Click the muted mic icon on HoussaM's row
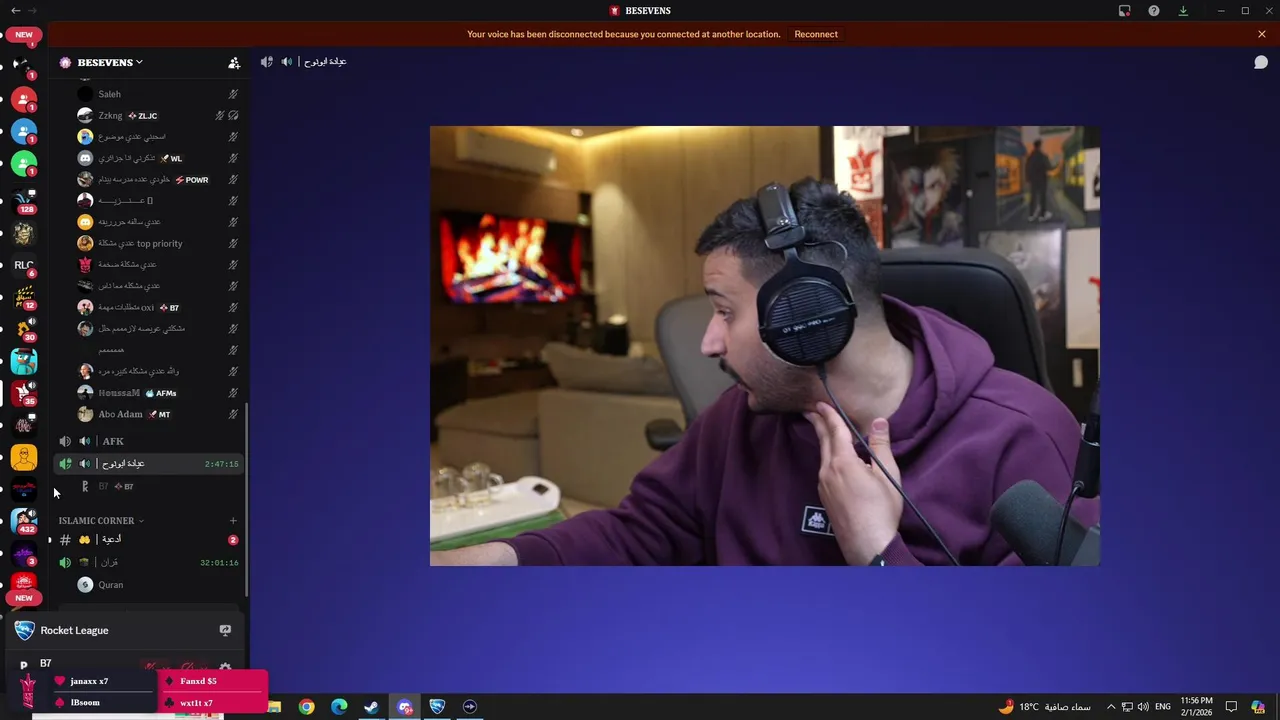This screenshot has height=720, width=1280. pos(233,393)
